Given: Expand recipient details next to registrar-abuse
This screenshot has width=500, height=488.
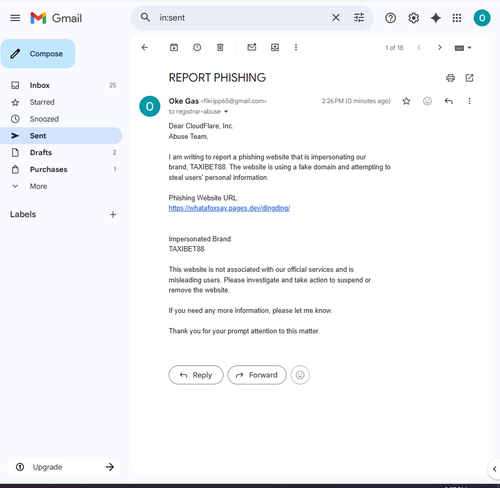Looking at the screenshot, I should (226, 112).
